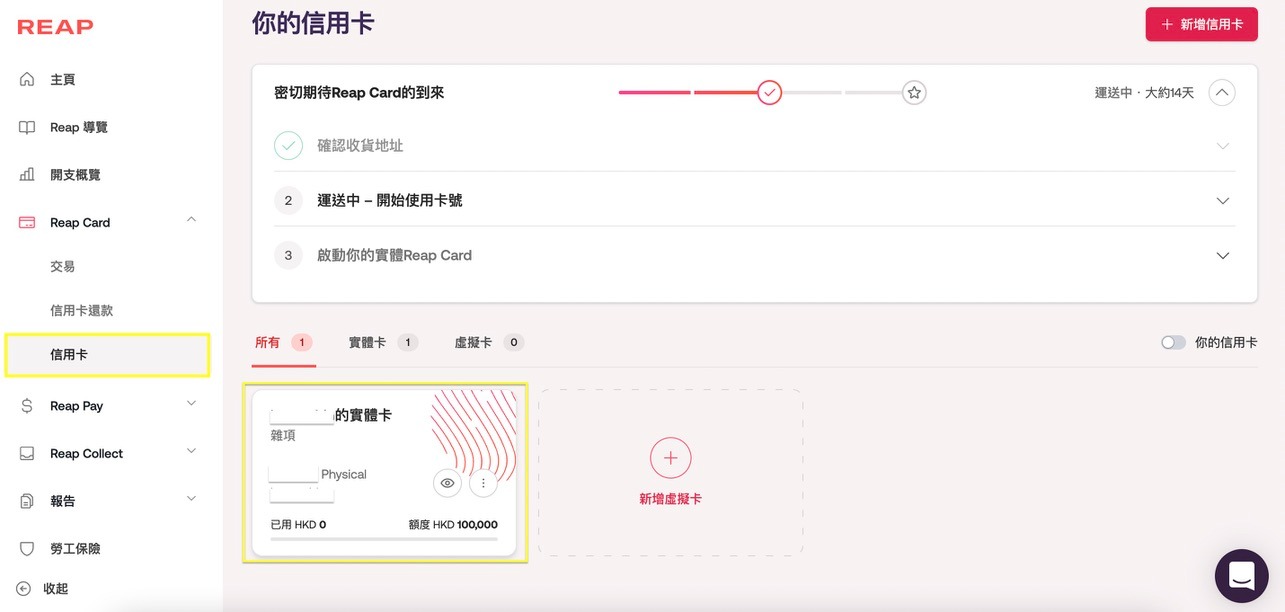Collapse the Reap Card arrival panel
Viewport: 1285px width, 612px height.
pos(1222,93)
